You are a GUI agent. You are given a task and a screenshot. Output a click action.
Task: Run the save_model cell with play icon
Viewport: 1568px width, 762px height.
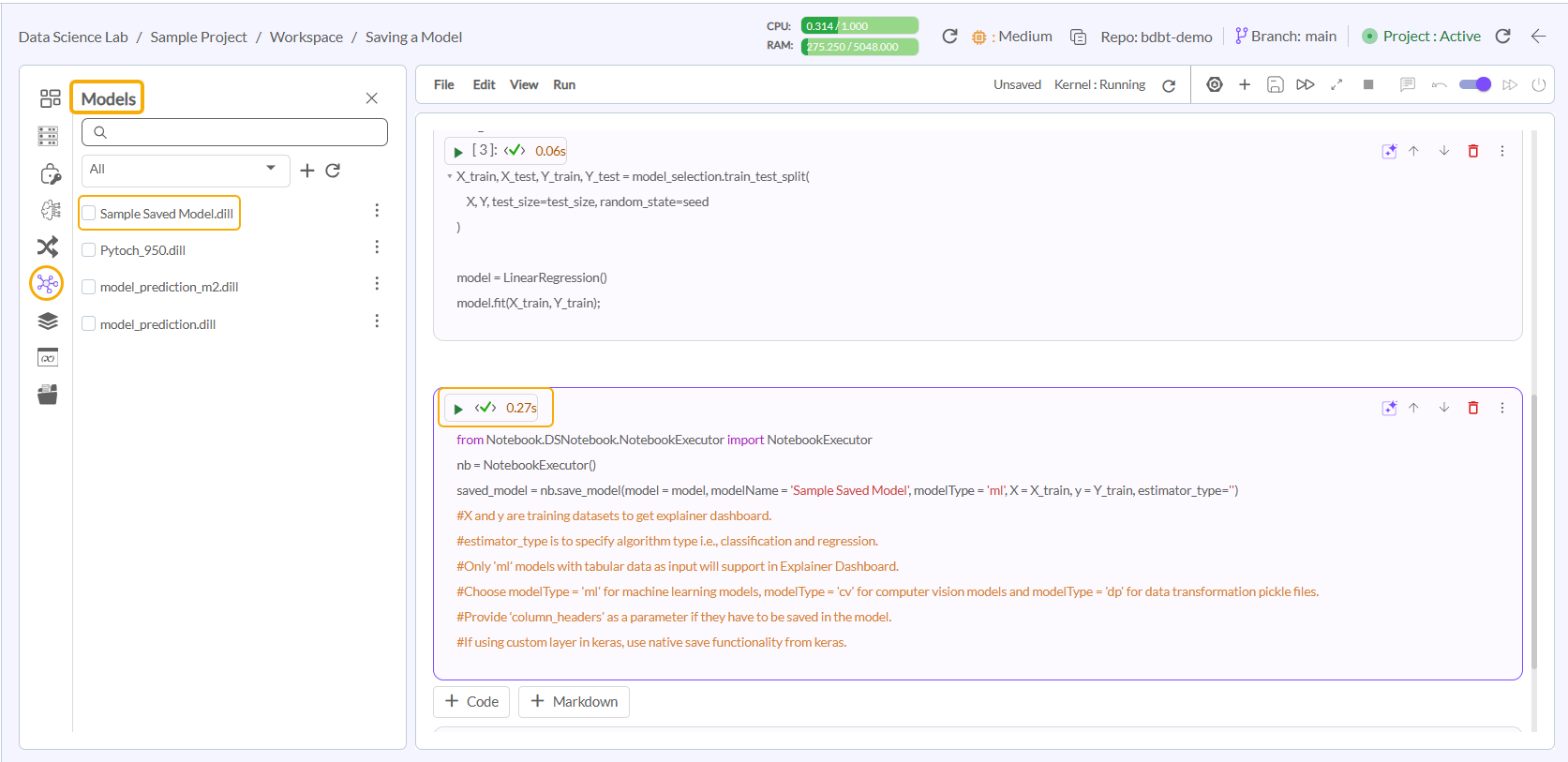[x=458, y=409]
